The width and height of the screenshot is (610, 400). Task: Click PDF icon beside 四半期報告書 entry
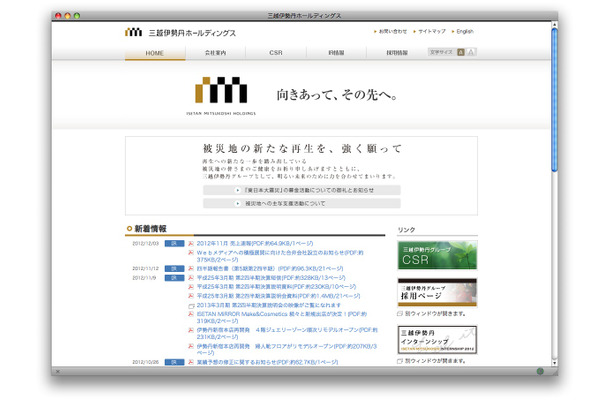[x=191, y=268]
